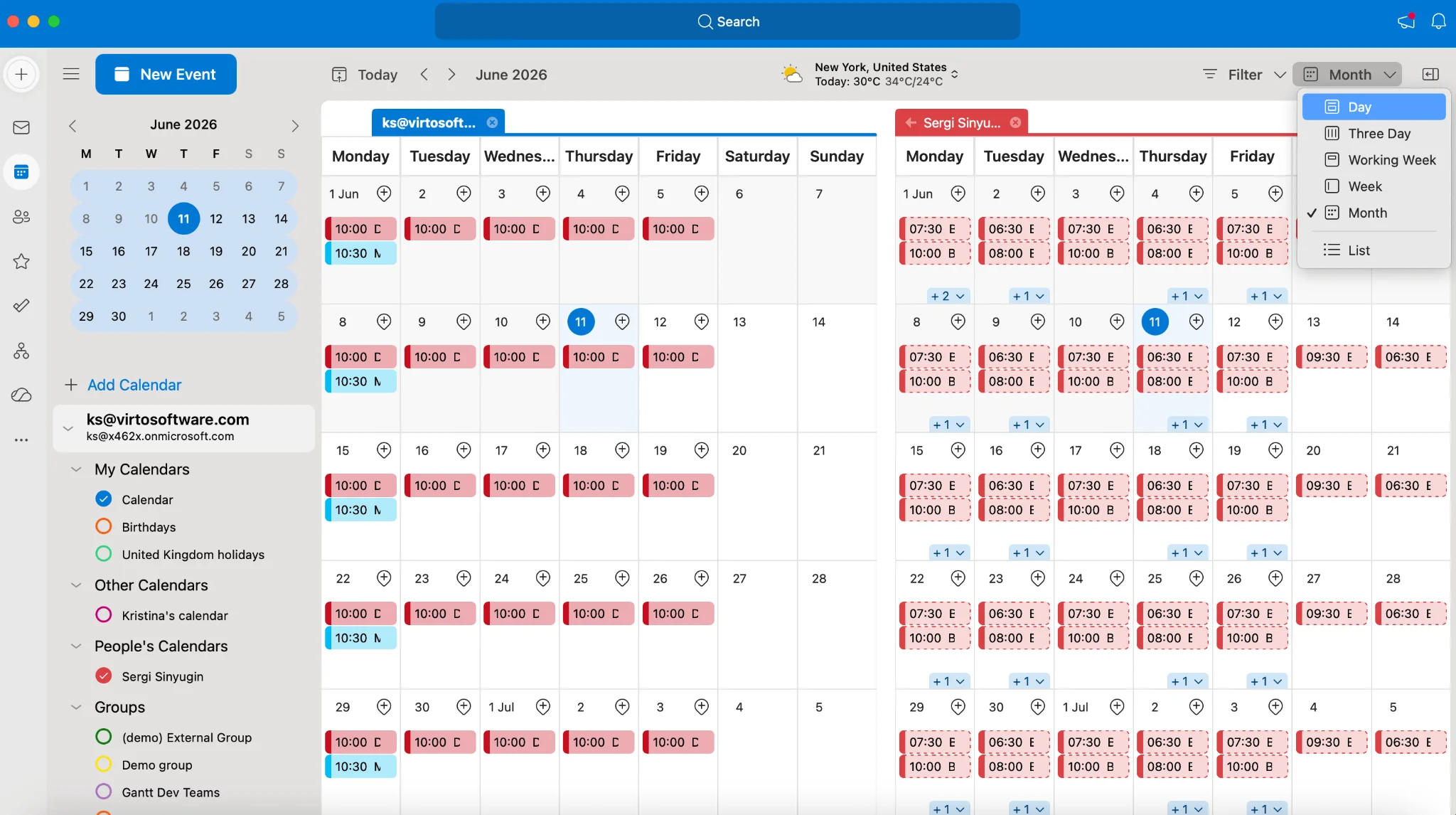1456x815 pixels.
Task: Click the weather icon for New York
Action: (792, 74)
